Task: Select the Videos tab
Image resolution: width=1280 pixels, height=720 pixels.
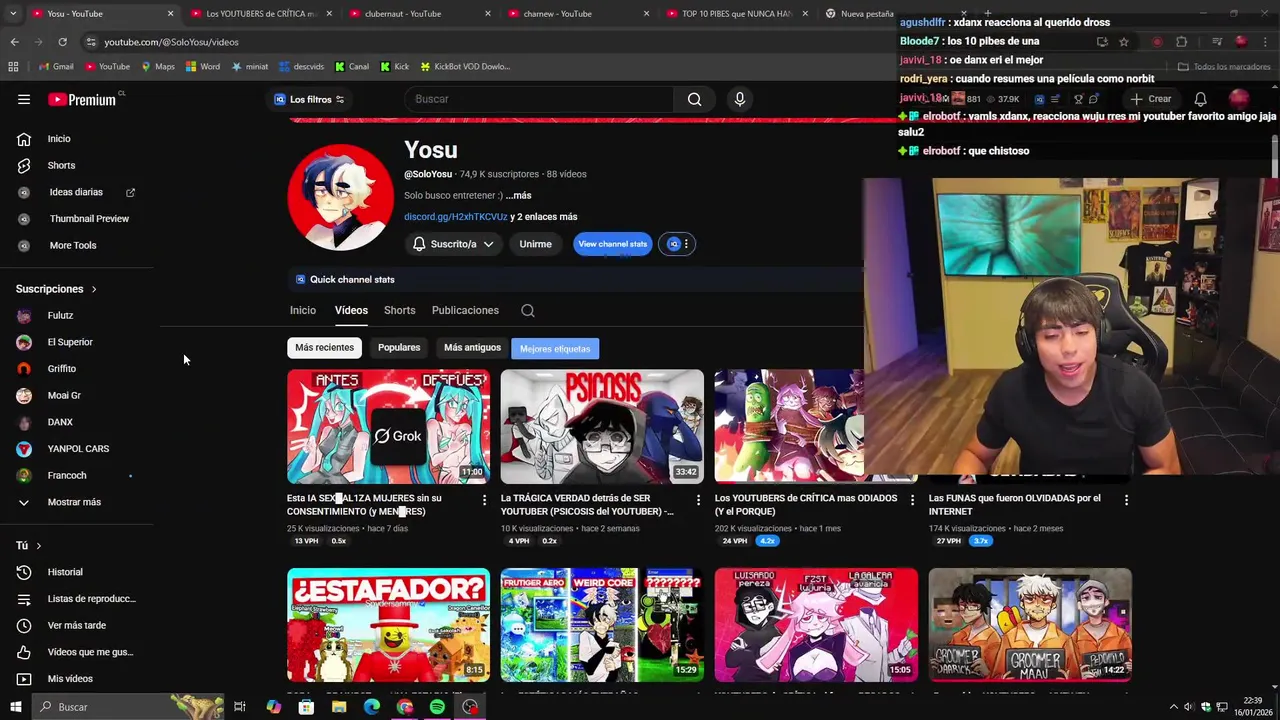Action: coord(351,310)
